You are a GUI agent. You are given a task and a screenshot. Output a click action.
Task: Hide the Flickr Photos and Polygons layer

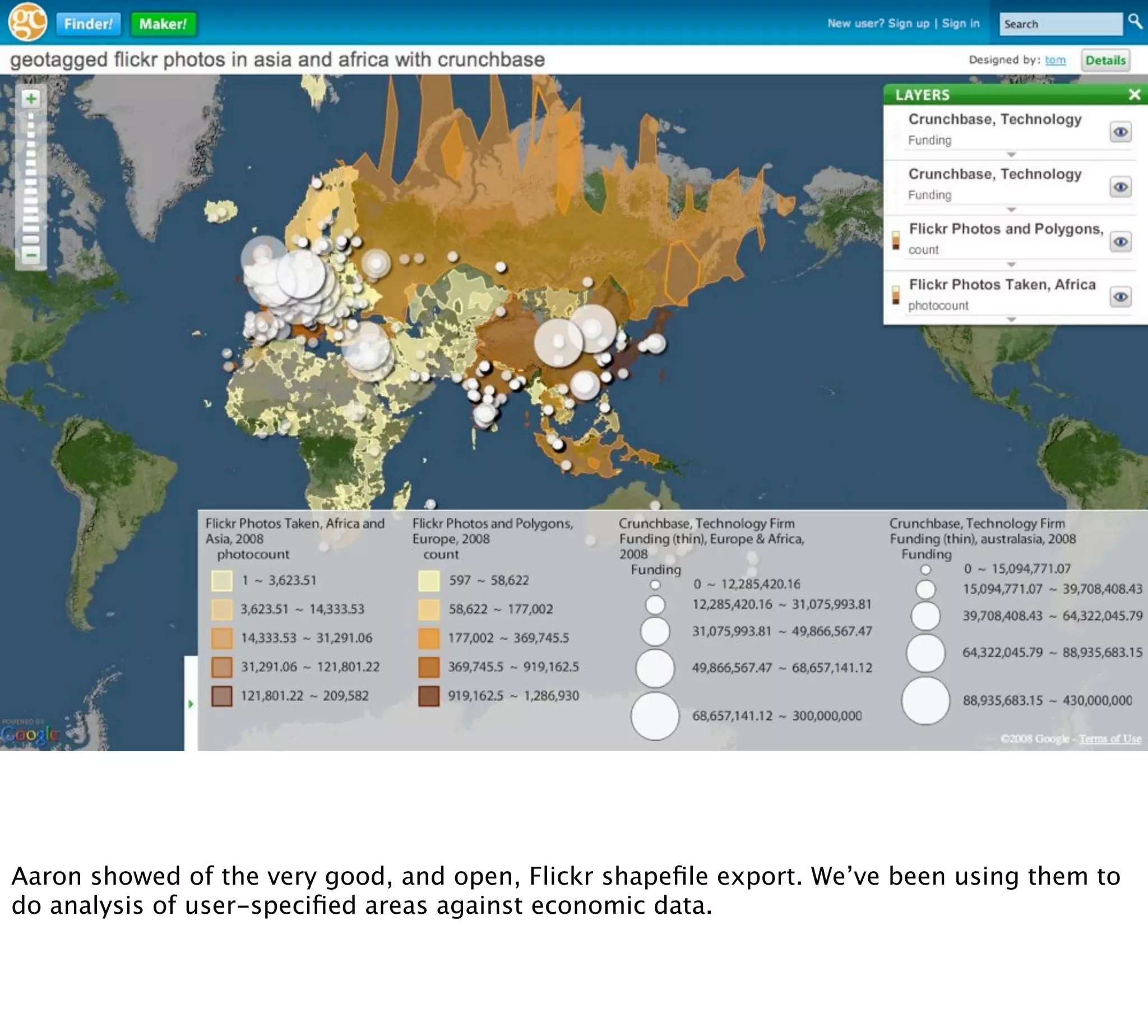1120,242
